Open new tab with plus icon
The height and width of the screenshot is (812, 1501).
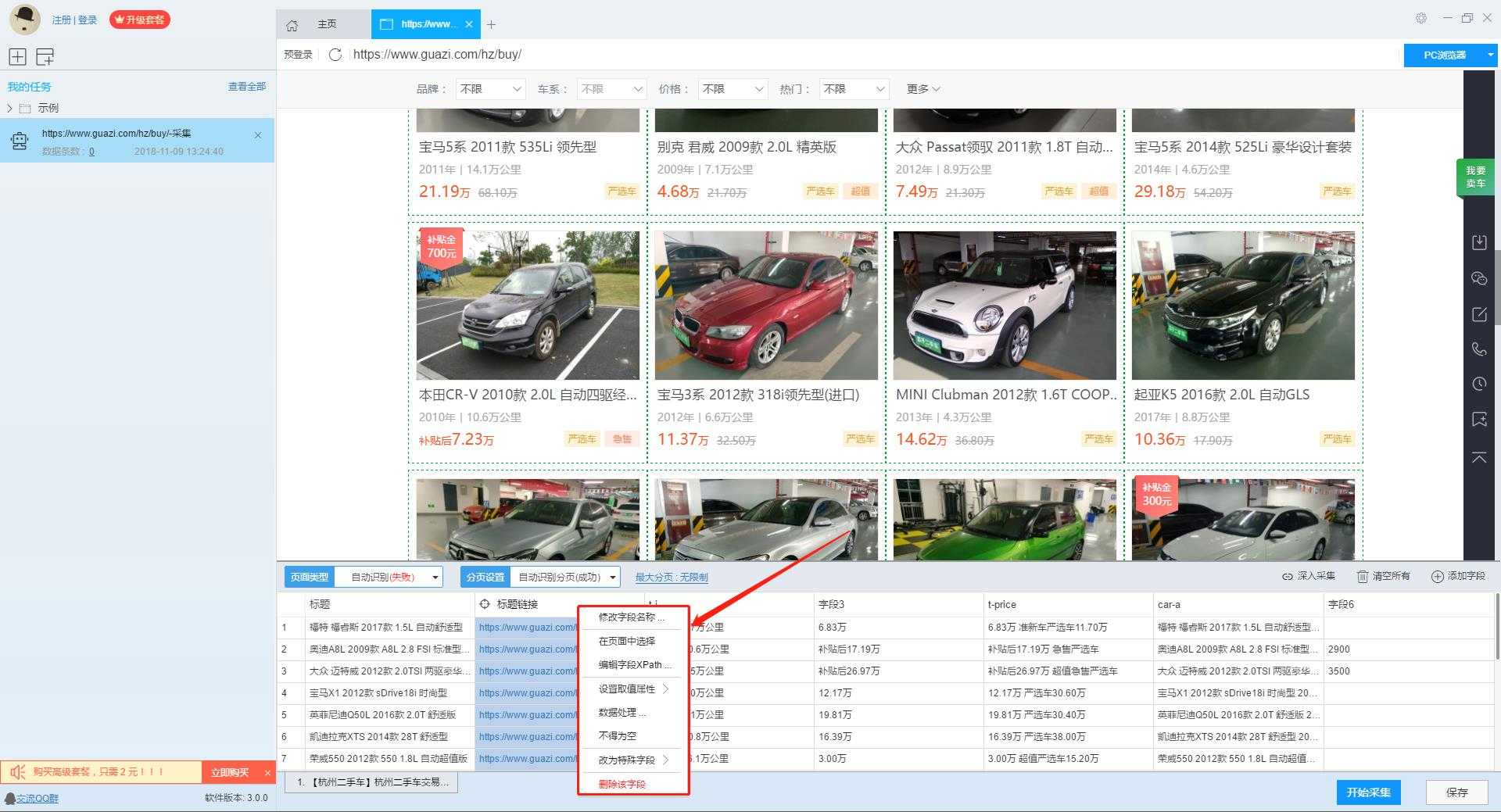pos(491,25)
